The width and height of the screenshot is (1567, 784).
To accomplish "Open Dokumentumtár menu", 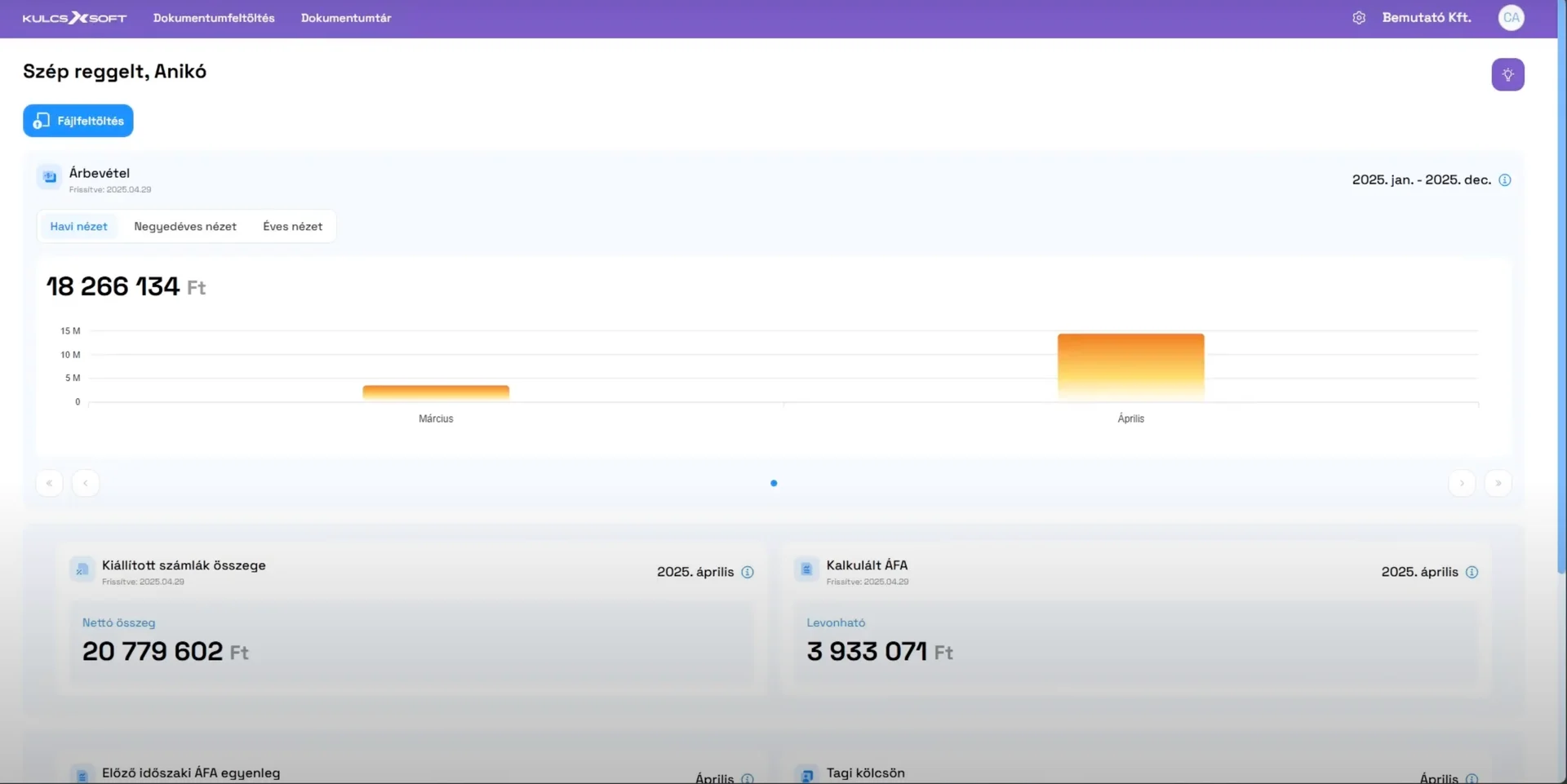I will (x=346, y=18).
